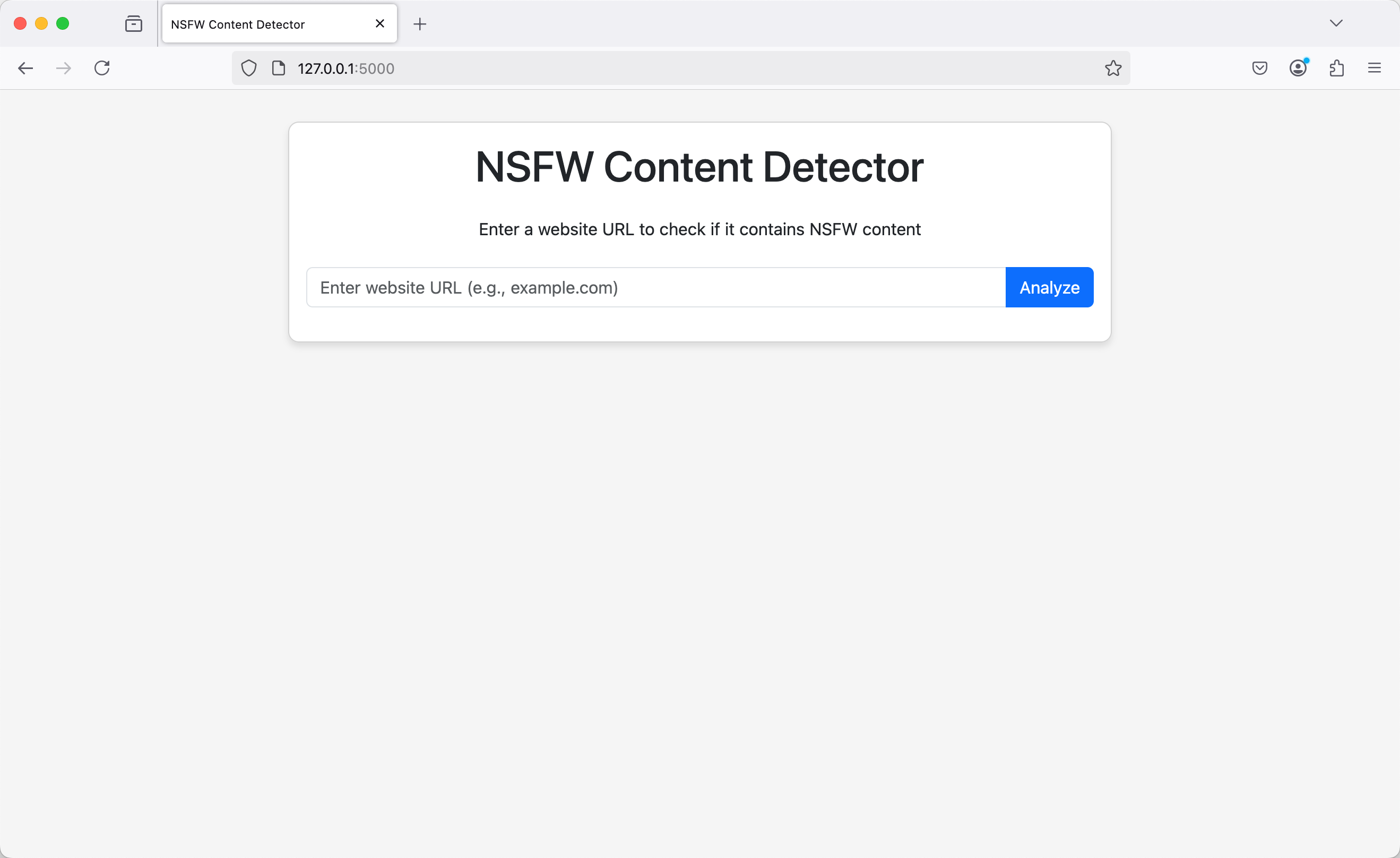
Task: Reload the current page
Action: click(x=102, y=68)
